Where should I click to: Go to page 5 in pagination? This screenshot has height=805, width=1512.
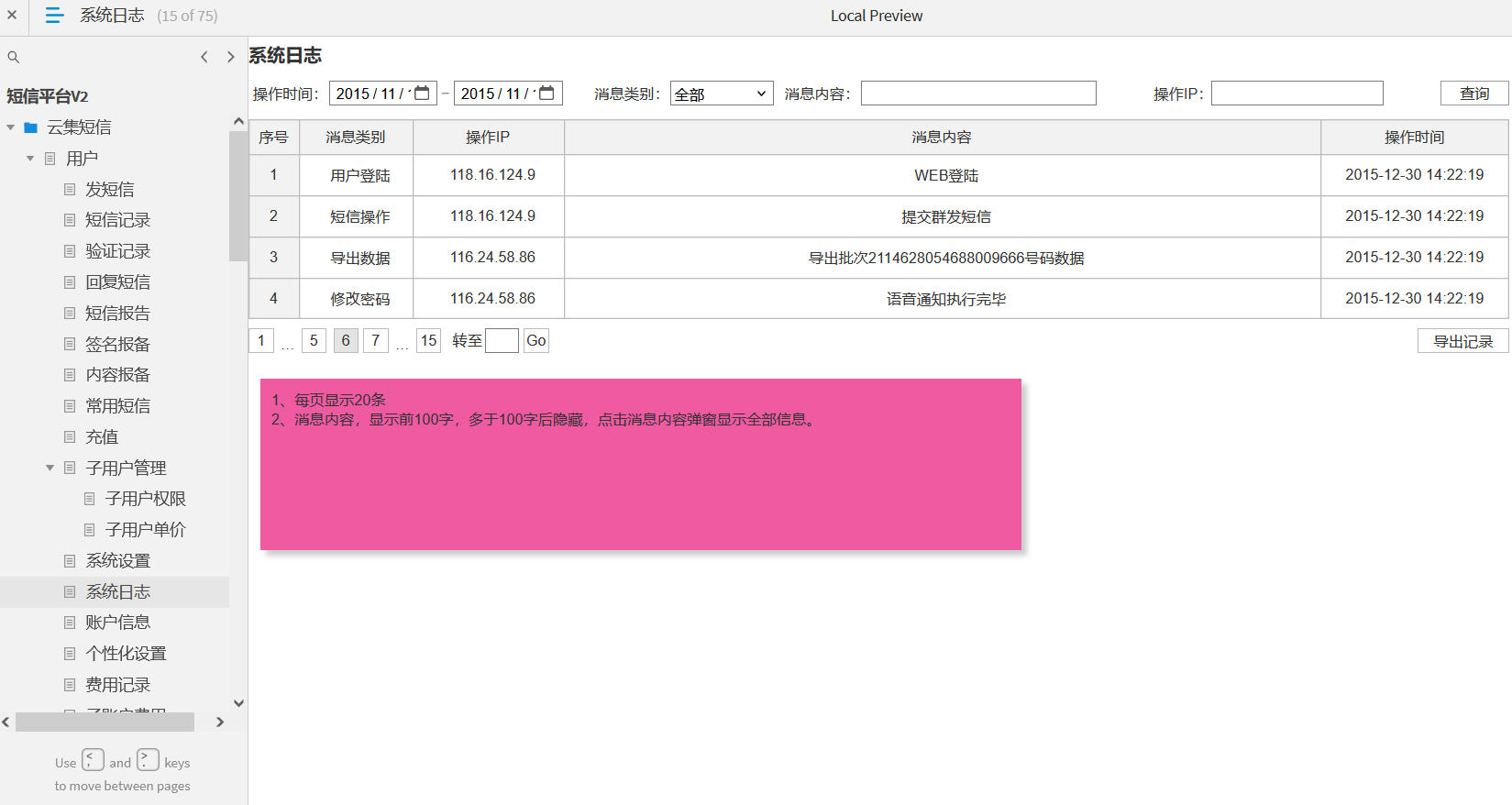pyautogui.click(x=314, y=340)
